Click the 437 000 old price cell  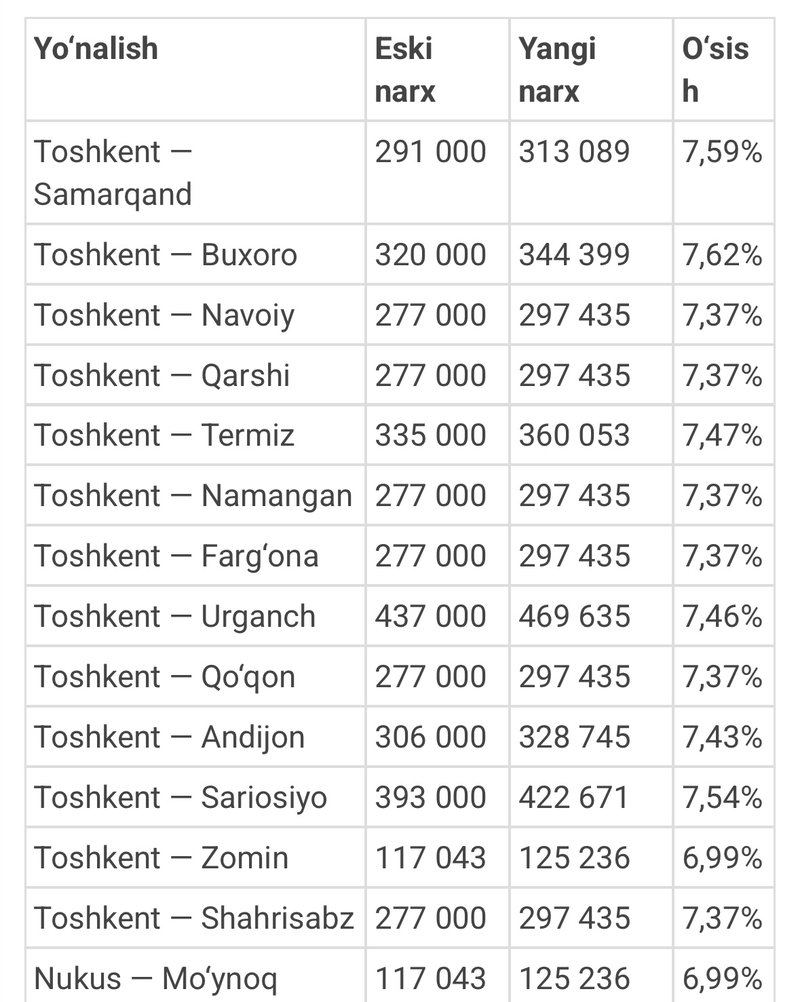430,616
